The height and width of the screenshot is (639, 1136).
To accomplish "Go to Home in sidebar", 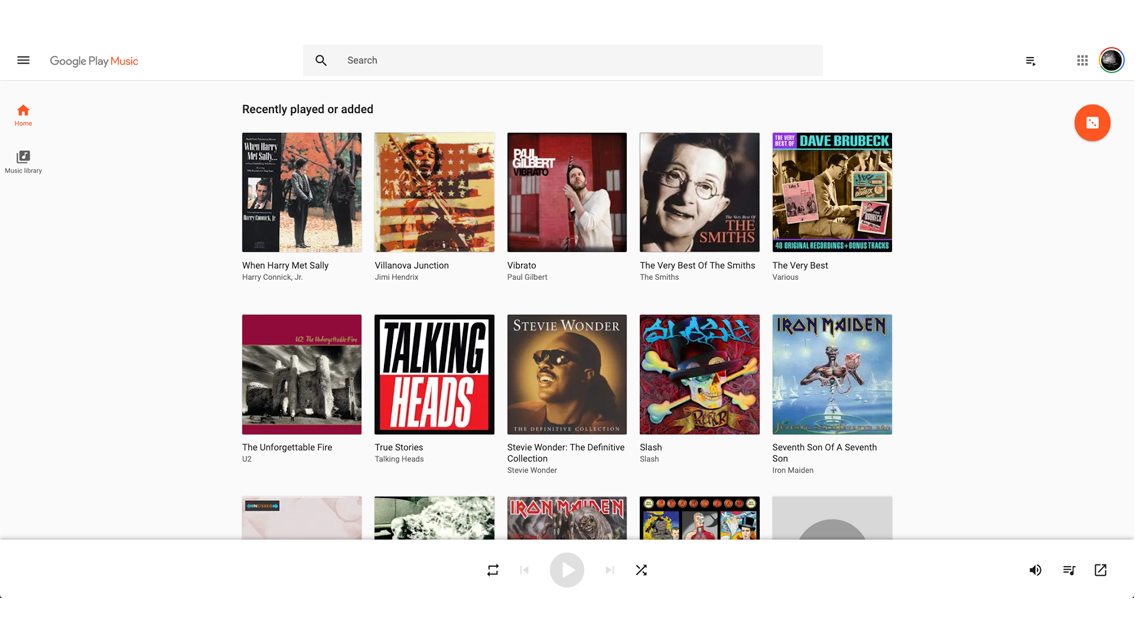I will coord(23,115).
